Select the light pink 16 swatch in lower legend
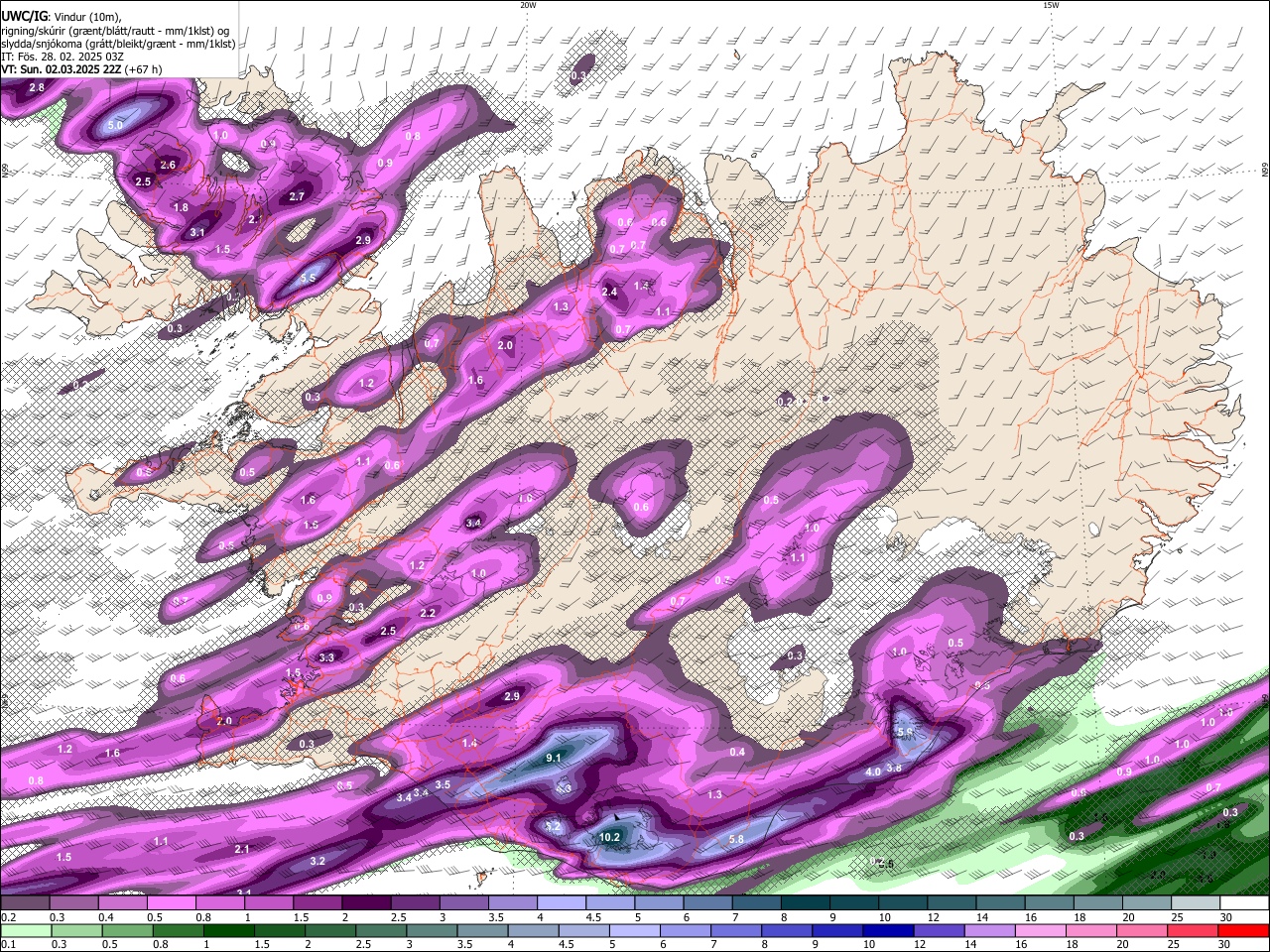1270x952 pixels. 1040,930
